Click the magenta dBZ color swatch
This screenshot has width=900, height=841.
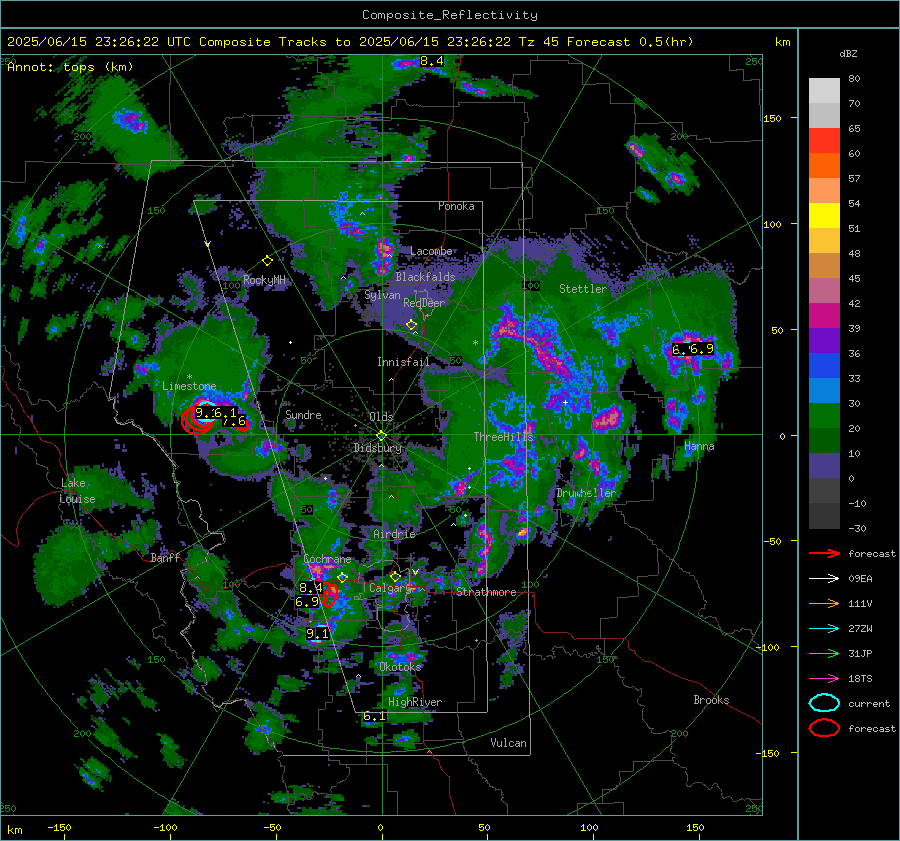point(824,315)
